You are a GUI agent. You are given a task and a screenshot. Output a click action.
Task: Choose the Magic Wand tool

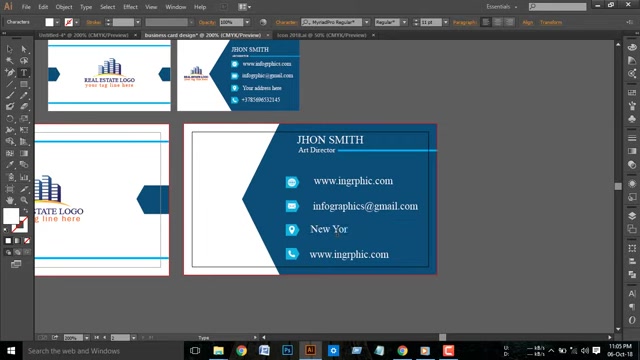point(10,61)
